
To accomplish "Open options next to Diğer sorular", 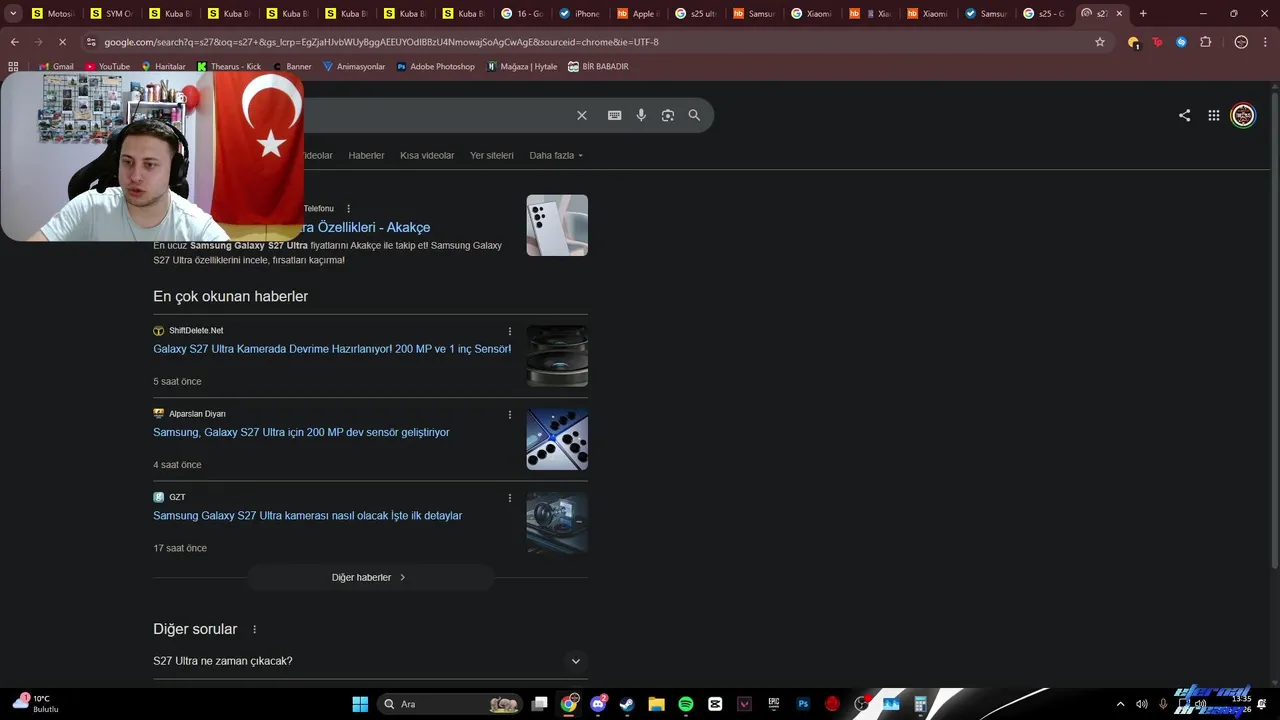I will 254,629.
